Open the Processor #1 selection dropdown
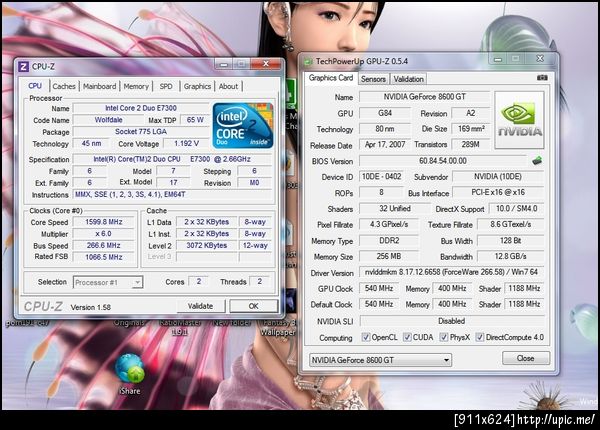Image resolution: width=600 pixels, height=430 pixels. click(x=108, y=282)
